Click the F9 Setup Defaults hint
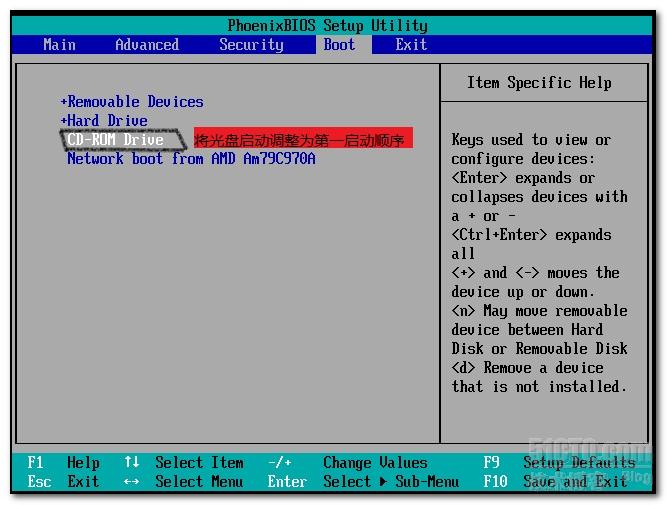 click(559, 462)
